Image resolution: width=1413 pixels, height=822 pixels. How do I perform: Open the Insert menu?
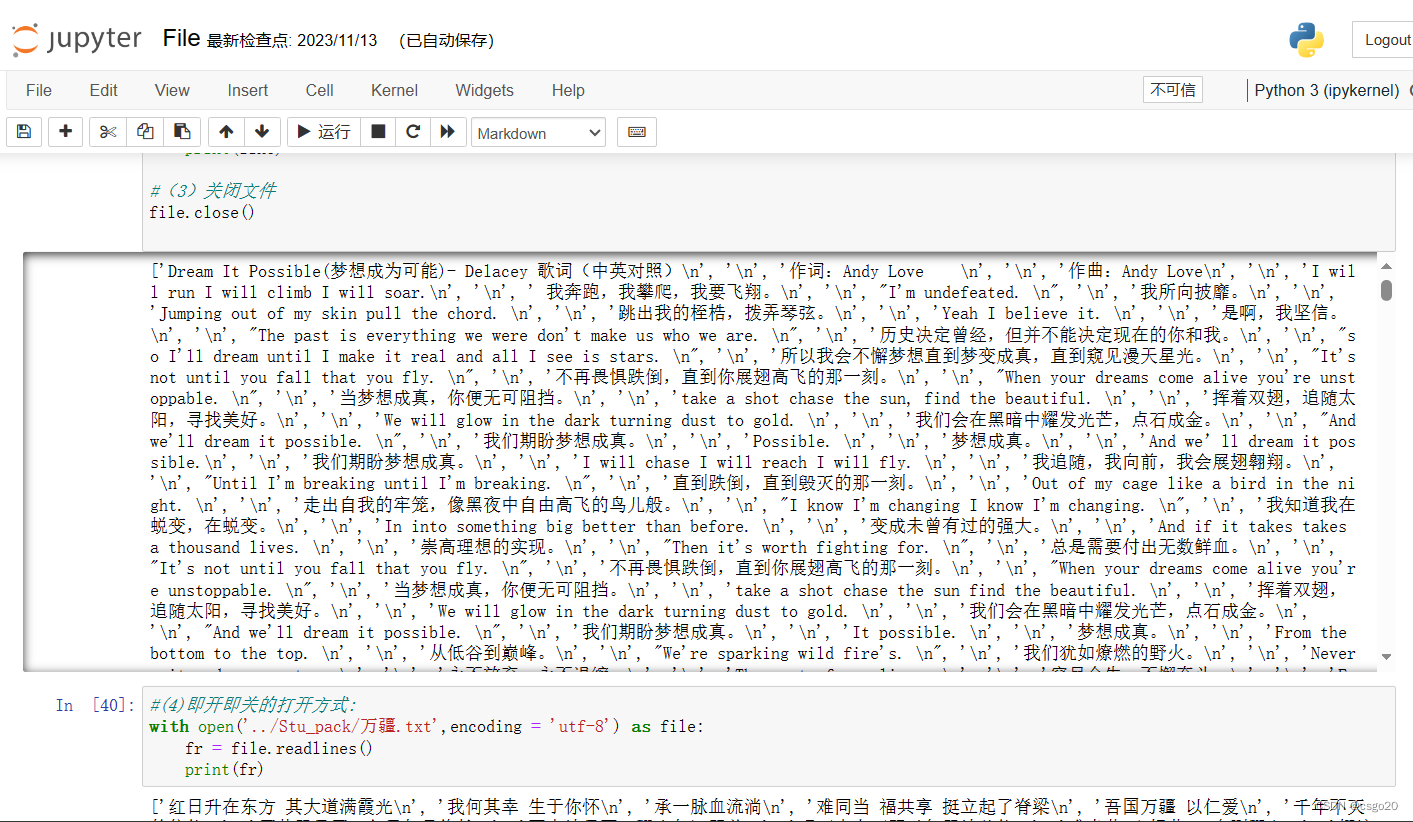(x=248, y=90)
